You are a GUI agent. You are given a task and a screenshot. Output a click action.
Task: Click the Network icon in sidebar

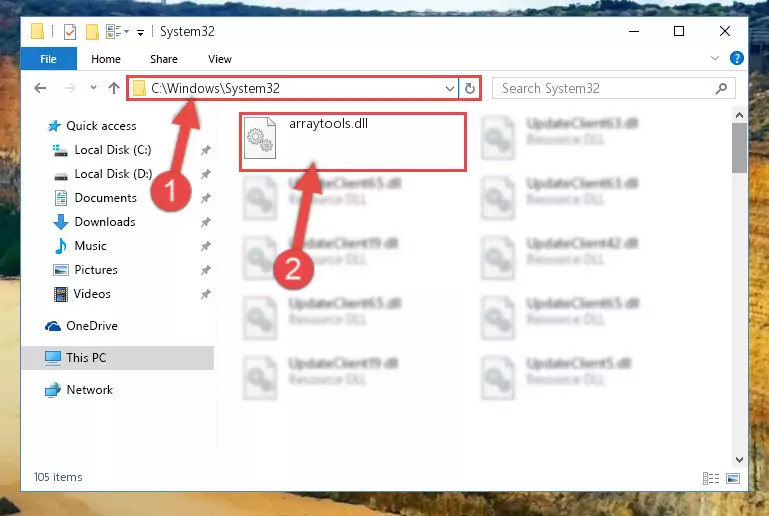click(x=53, y=390)
